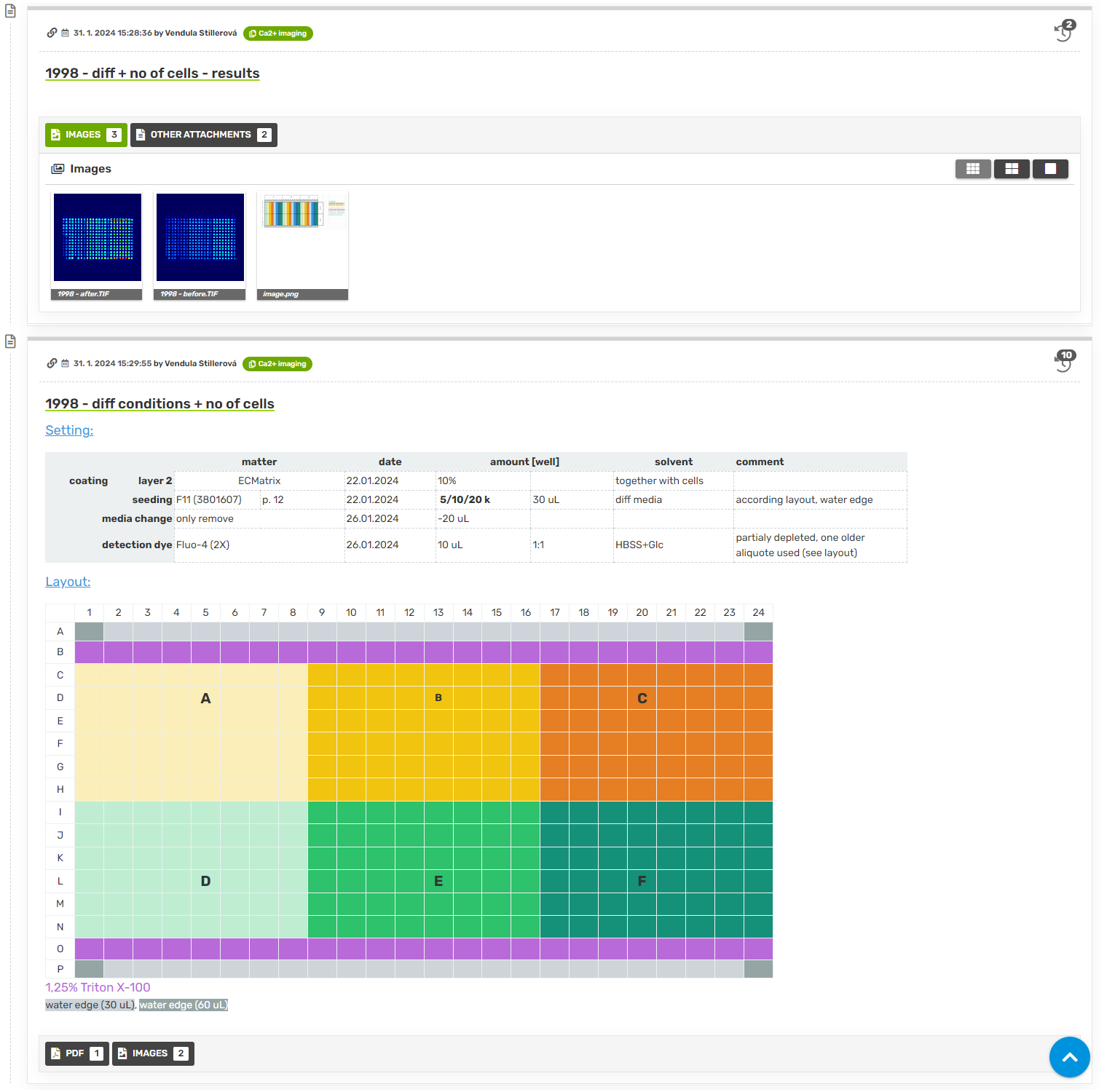Open the 1998 - after.TIF thumbnail
The image size is (1107, 1092).
(x=98, y=238)
